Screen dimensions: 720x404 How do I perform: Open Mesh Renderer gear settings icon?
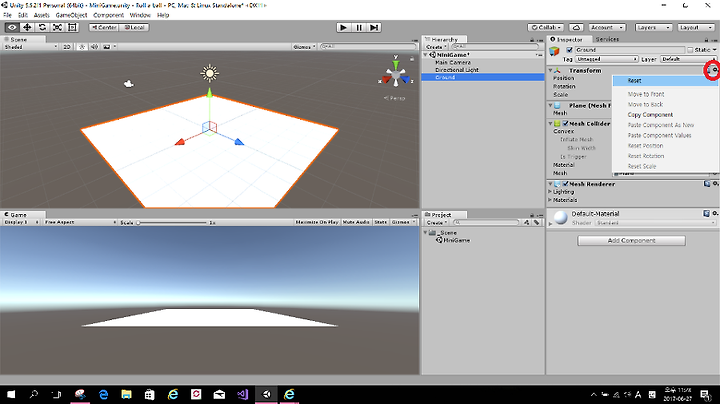coord(715,184)
